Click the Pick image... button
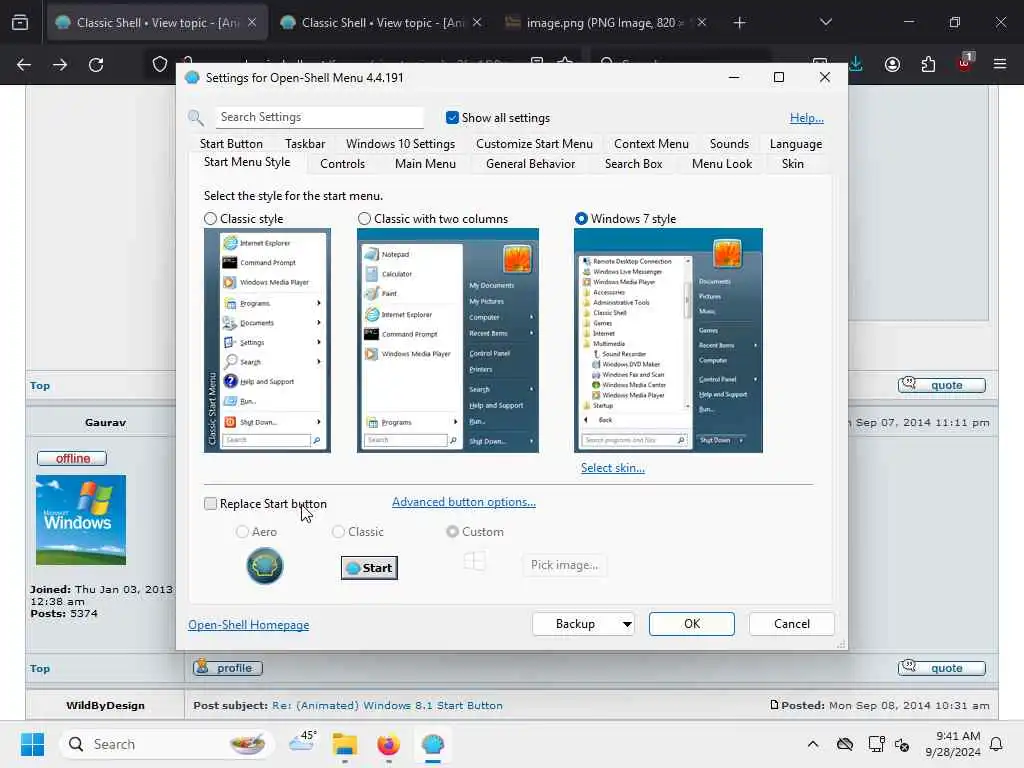 pos(564,565)
